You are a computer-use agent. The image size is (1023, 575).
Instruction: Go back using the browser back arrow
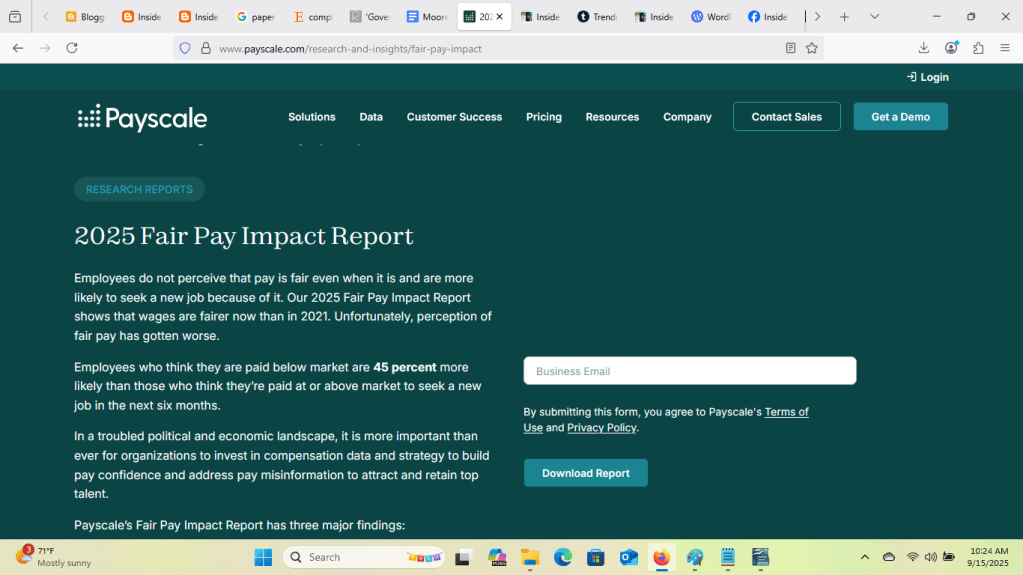[x=18, y=48]
